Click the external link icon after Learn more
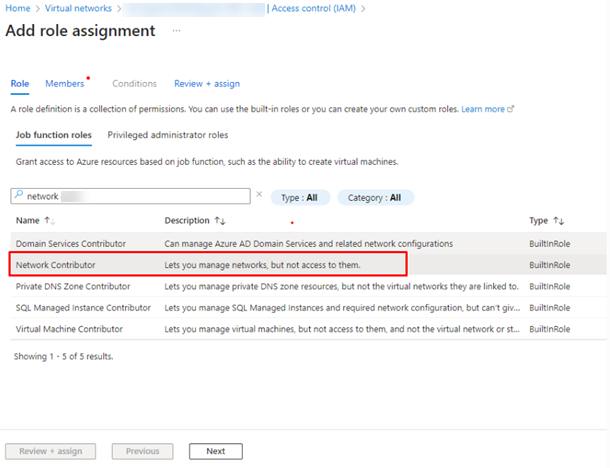Image resolution: width=610 pixels, height=468 pixels. click(x=511, y=108)
